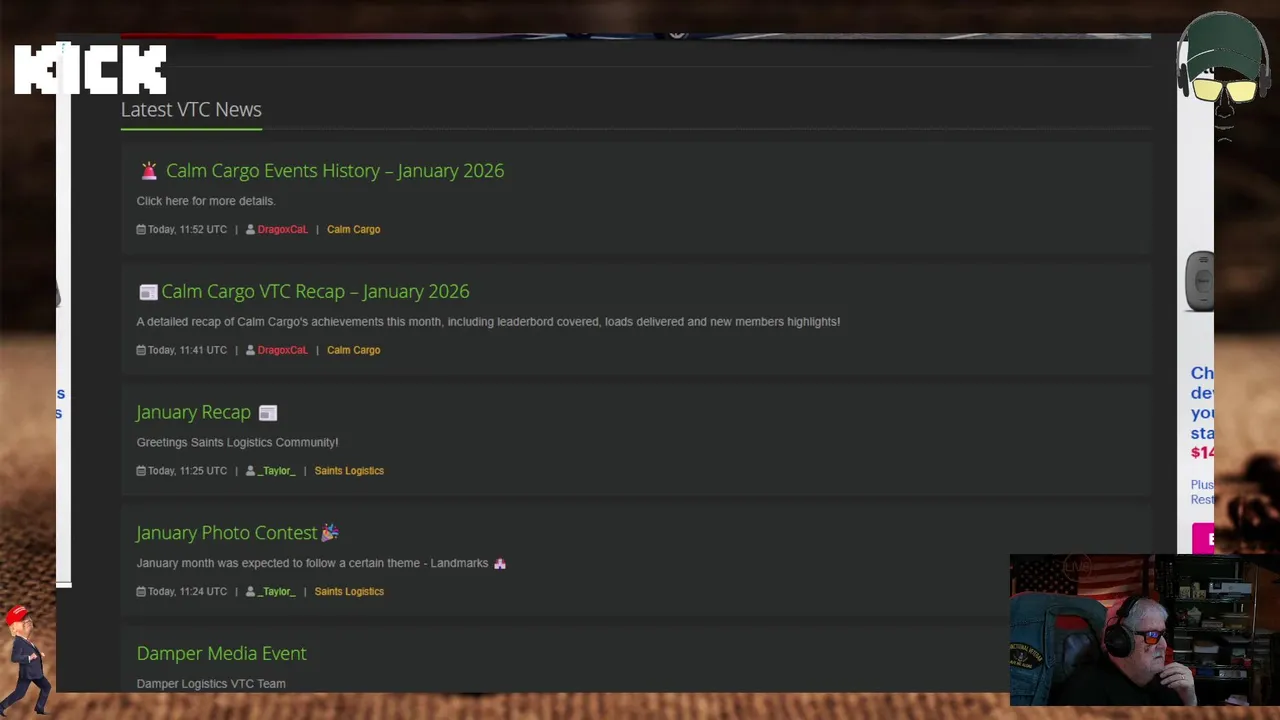
Task: Open the Damper Media Event post
Action: coord(221,653)
